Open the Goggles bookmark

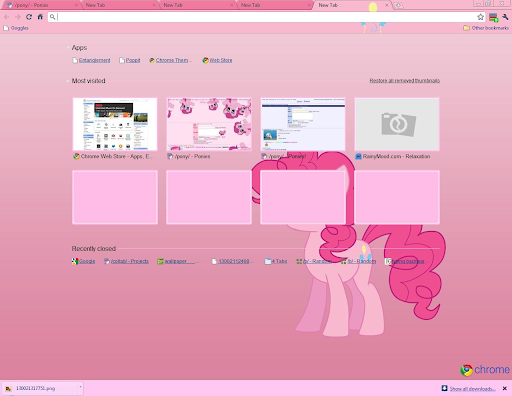coord(16,28)
